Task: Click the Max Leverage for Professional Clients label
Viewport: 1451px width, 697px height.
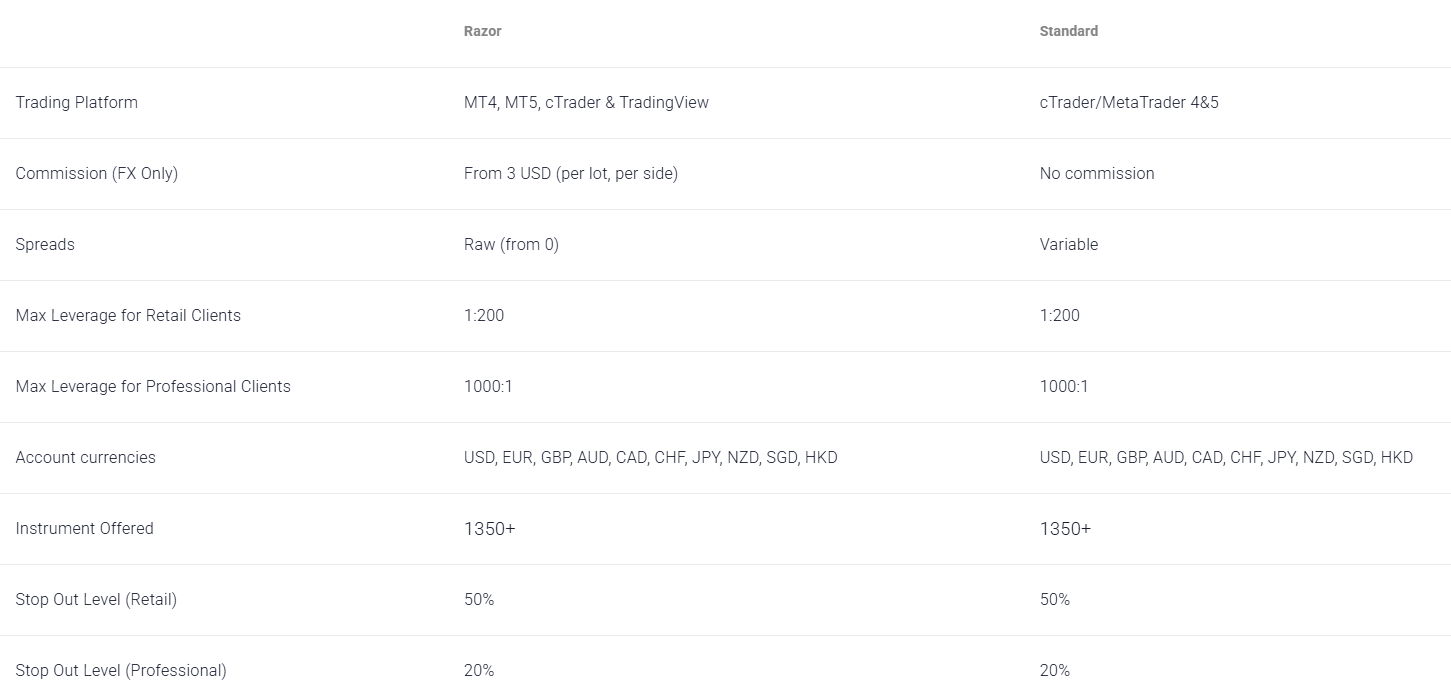Action: coord(153,386)
